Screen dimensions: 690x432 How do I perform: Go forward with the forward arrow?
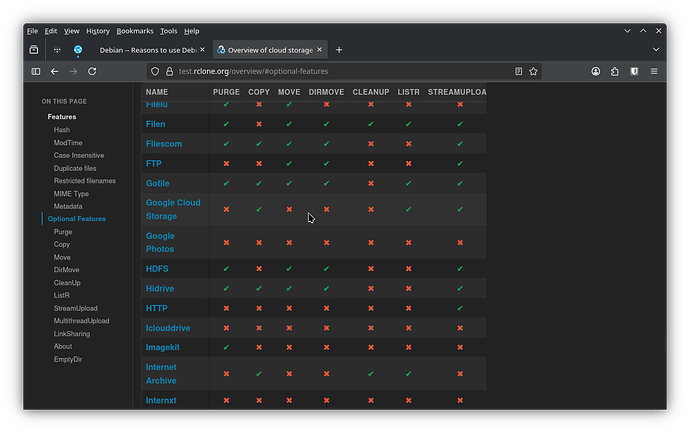click(x=73, y=71)
